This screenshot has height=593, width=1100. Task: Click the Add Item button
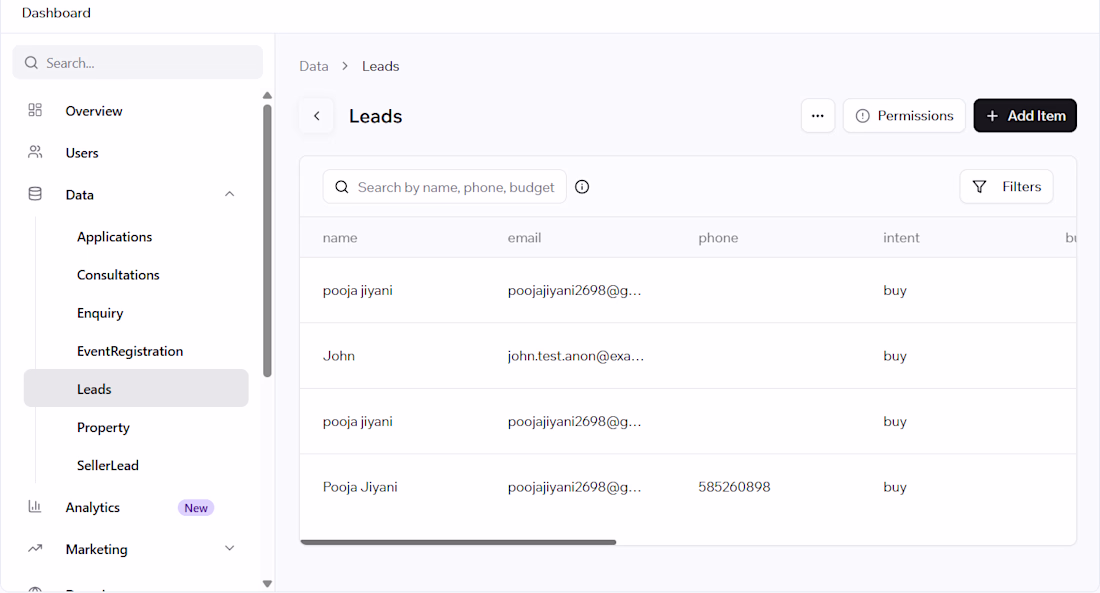[x=1025, y=116]
